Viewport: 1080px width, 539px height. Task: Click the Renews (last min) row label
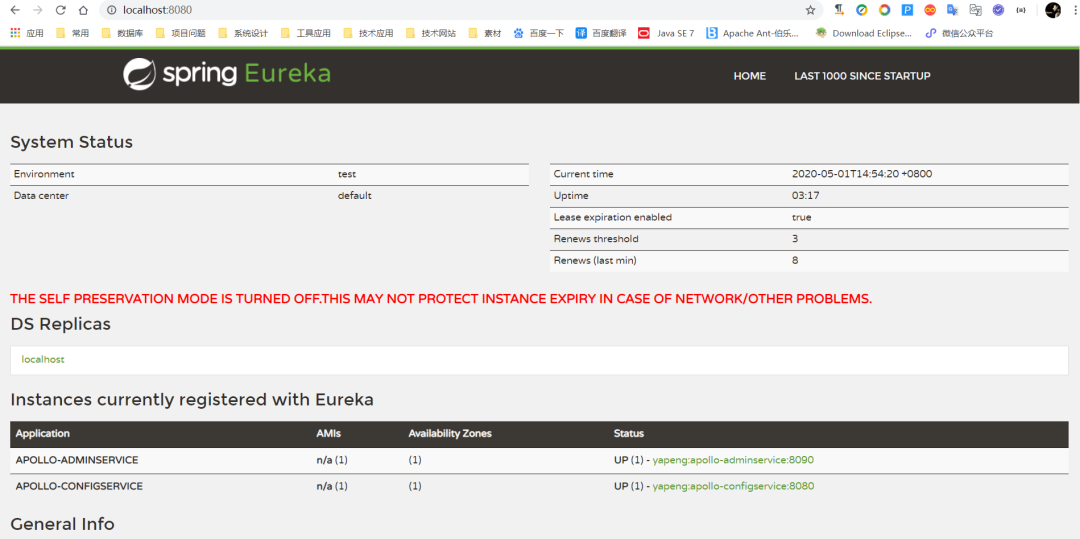point(594,261)
